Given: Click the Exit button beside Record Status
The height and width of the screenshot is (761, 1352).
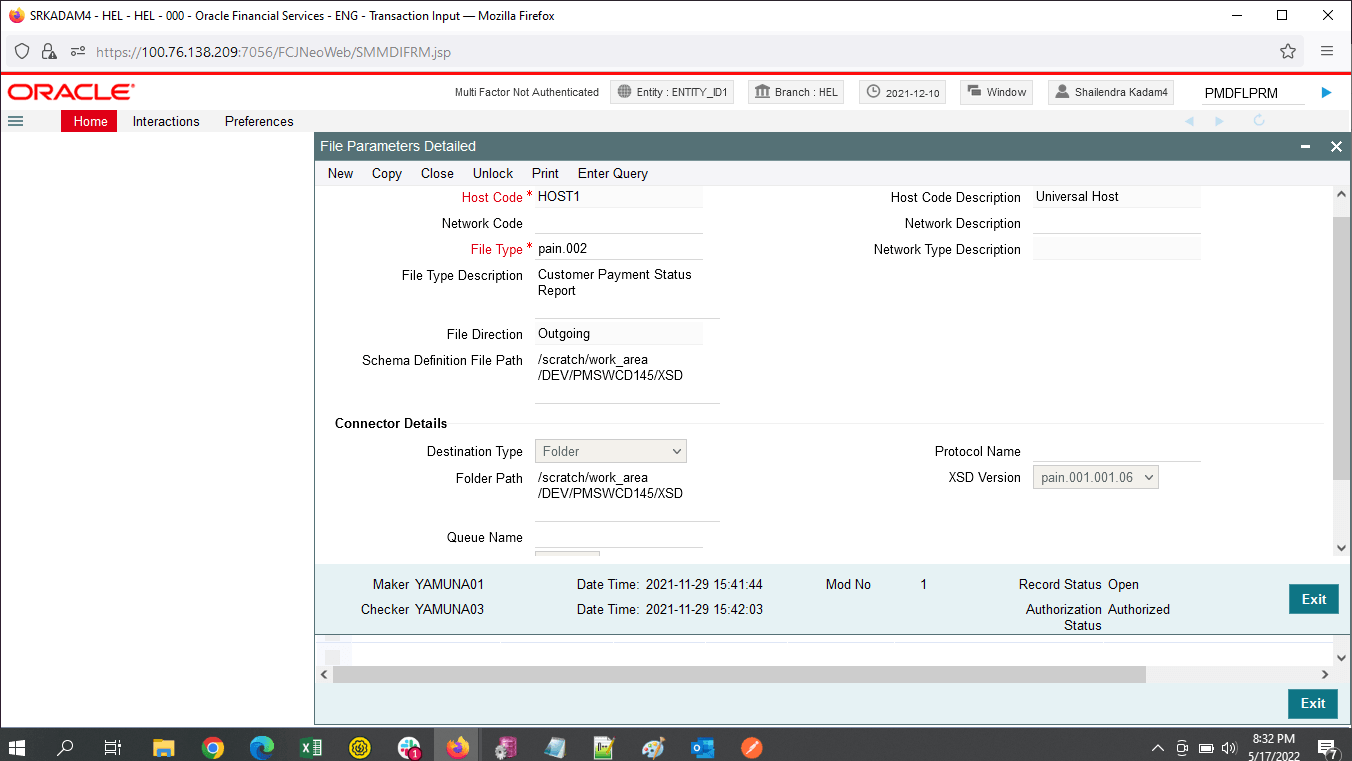Looking at the screenshot, I should coord(1314,599).
